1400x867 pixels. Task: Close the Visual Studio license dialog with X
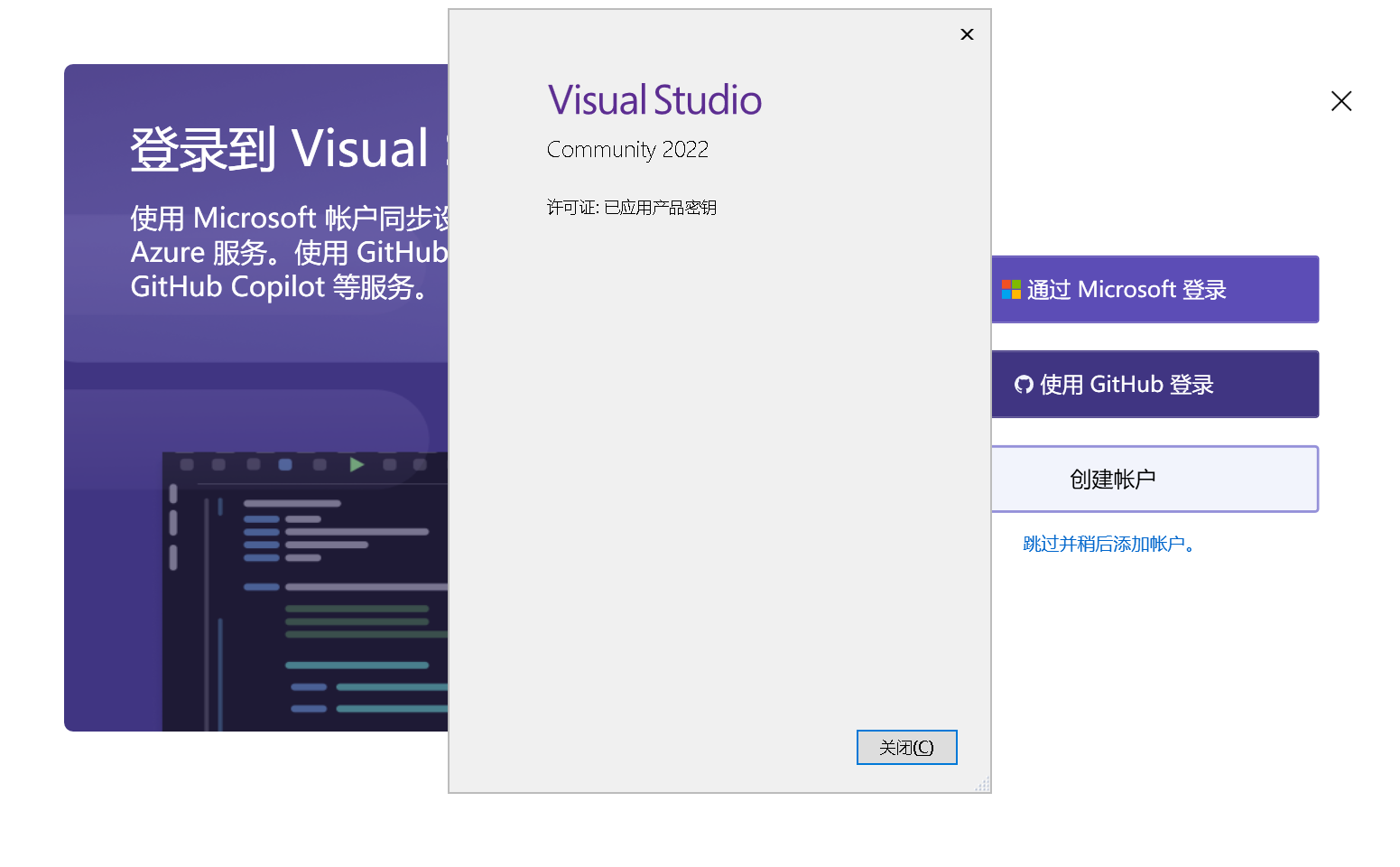[967, 34]
